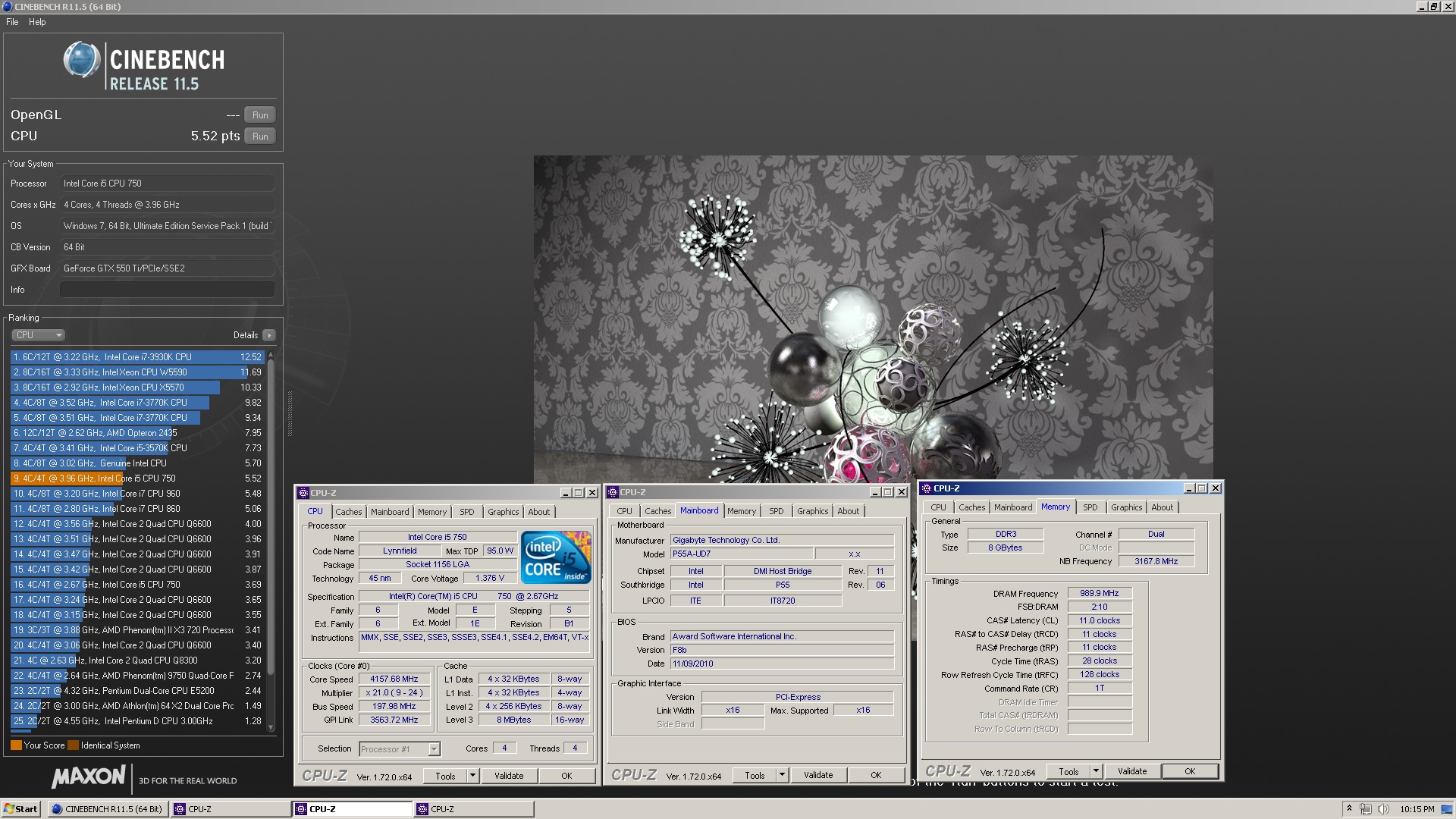This screenshot has height=819, width=1456.
Task: Open Tools dropdown arrow in Mainboard CPU-Z window
Action: 783,775
